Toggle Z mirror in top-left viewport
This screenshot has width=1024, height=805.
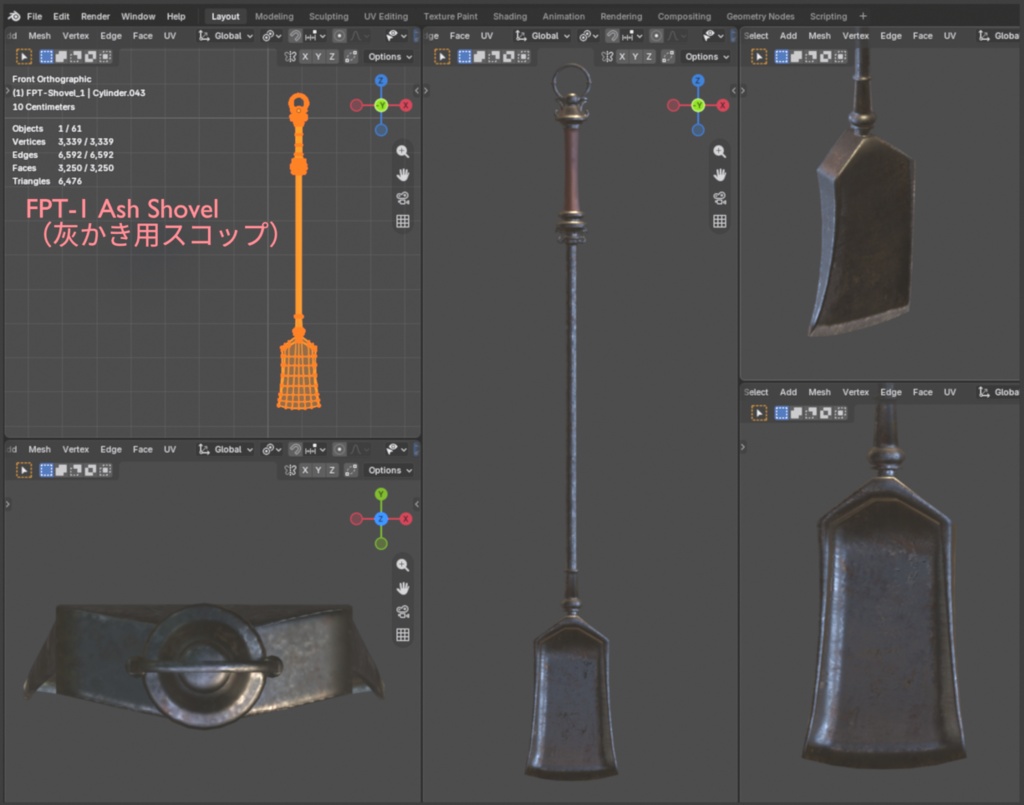click(332, 57)
